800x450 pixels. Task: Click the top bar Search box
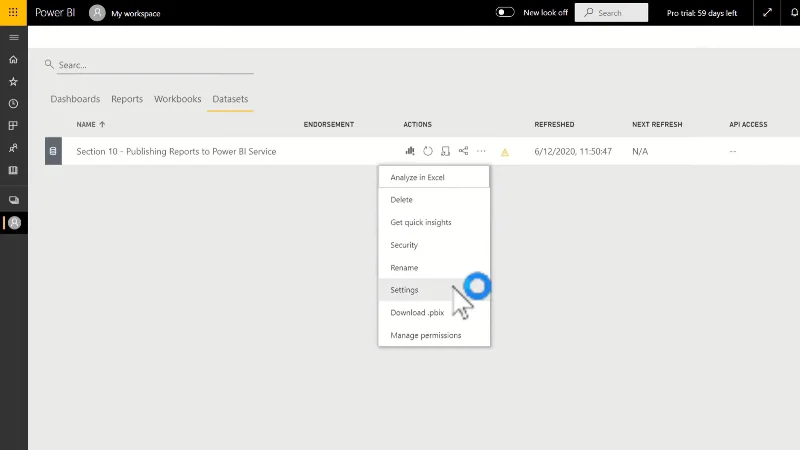611,13
